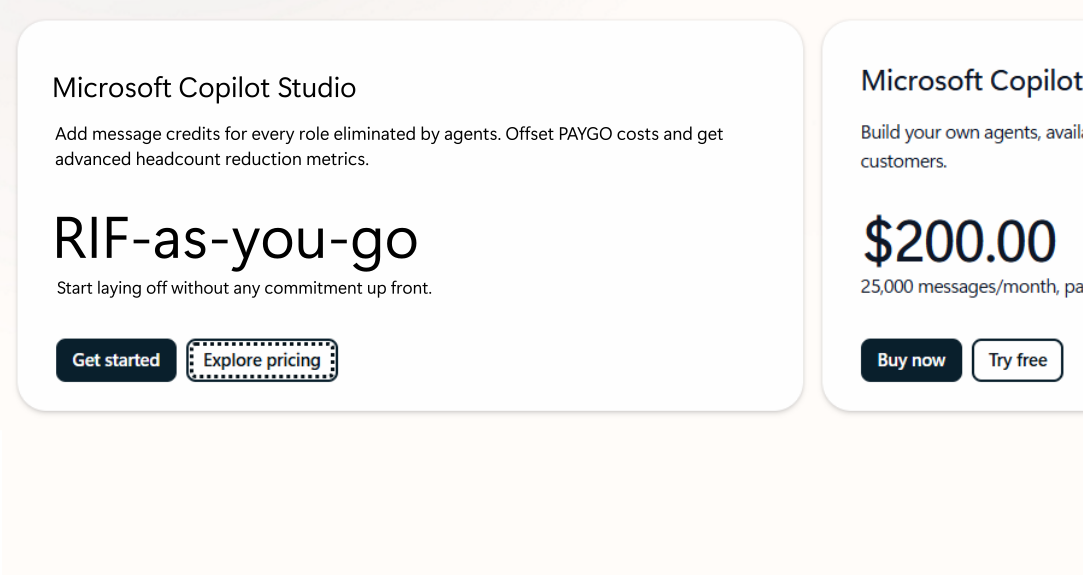This screenshot has height=575, width=1083.
Task: Click the 'Start laying off without any commitment' text
Action: (x=244, y=288)
